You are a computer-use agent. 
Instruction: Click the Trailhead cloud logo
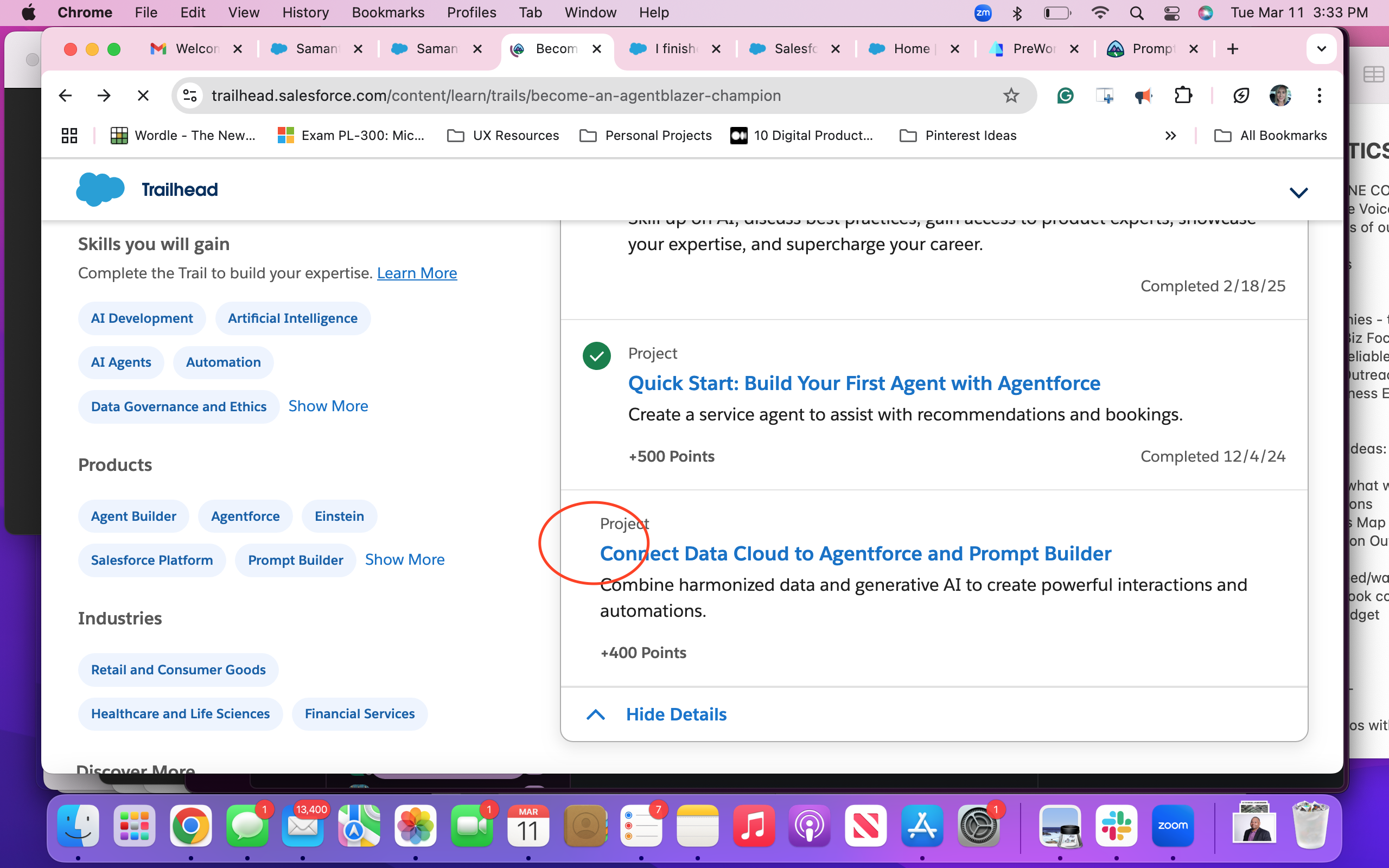coord(100,189)
